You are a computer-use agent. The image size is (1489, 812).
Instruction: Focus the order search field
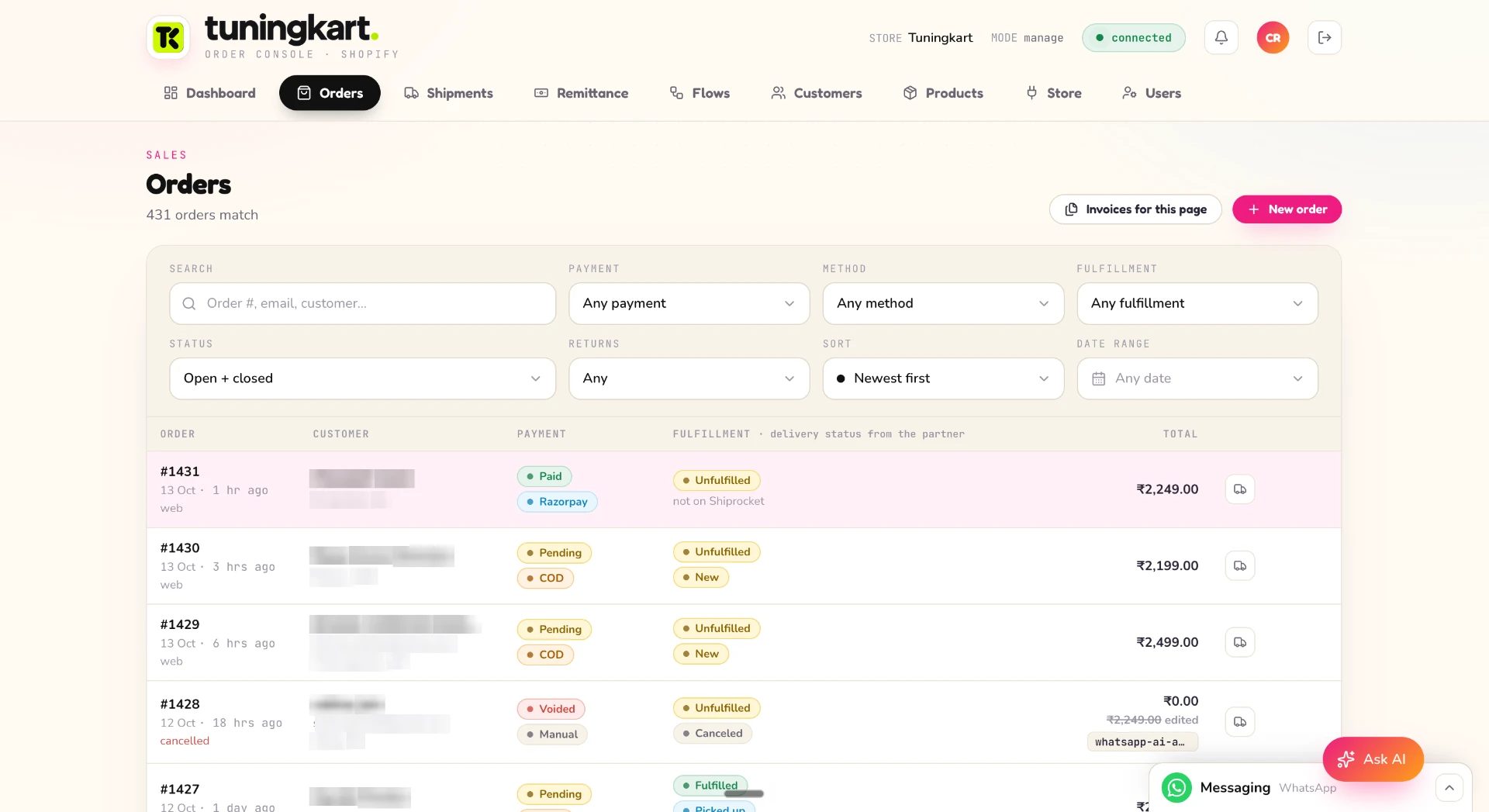tap(362, 303)
